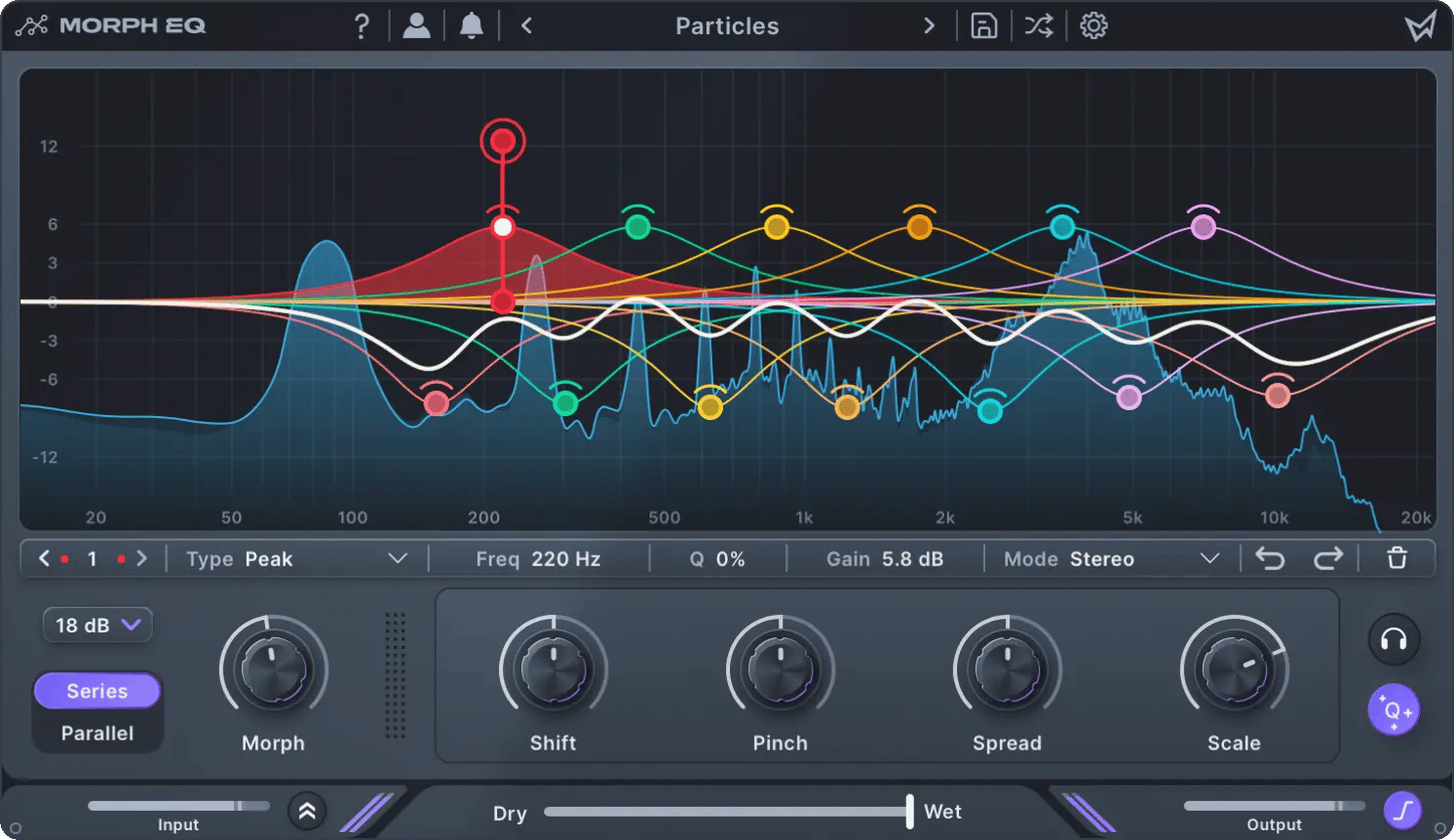
Task: Open the 18 dB range dropdown
Action: click(97, 625)
